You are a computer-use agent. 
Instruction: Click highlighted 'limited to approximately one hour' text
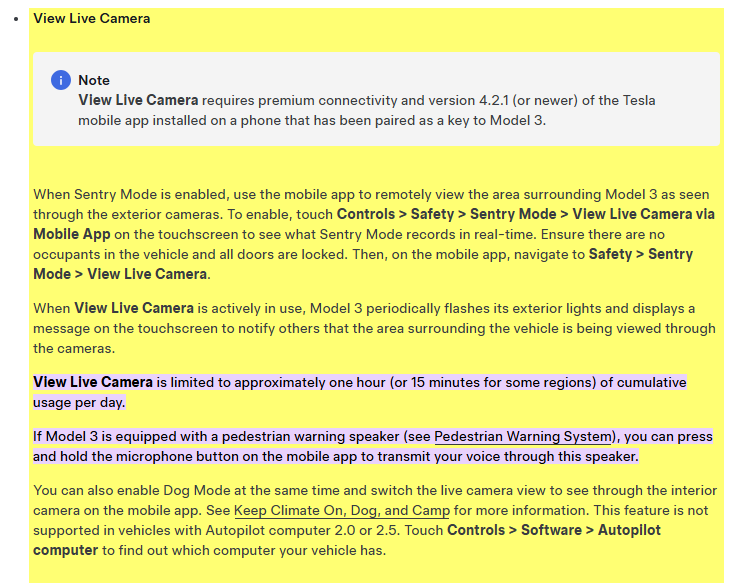277,382
